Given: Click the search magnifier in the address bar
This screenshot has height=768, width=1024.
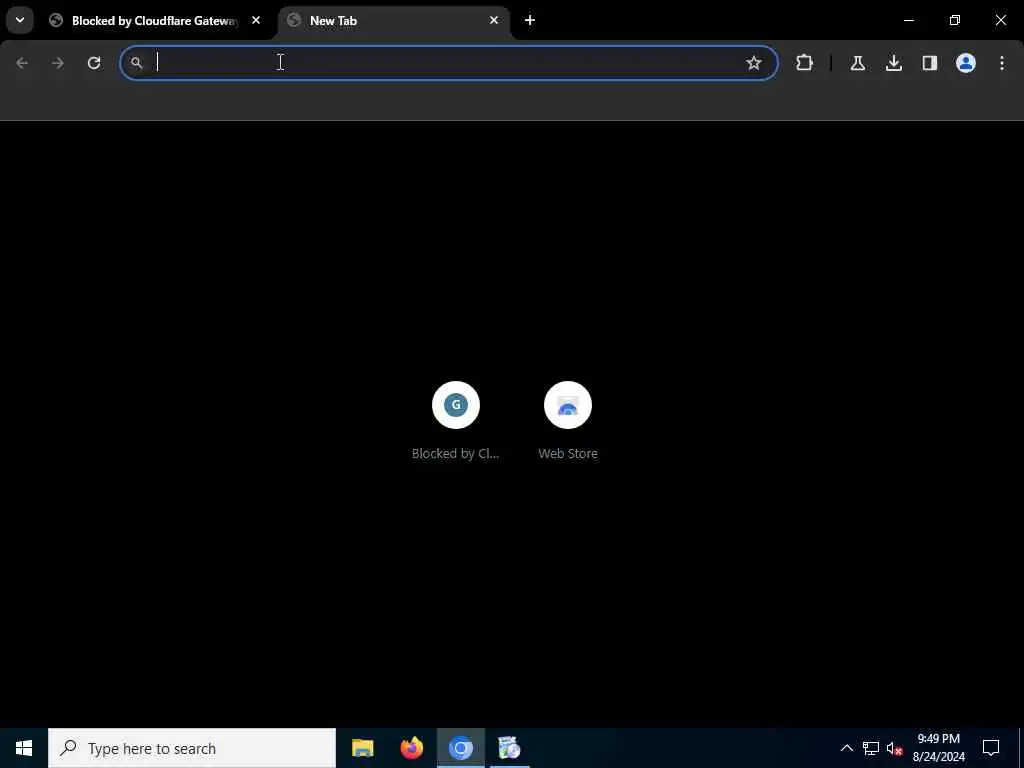Looking at the screenshot, I should [x=136, y=63].
